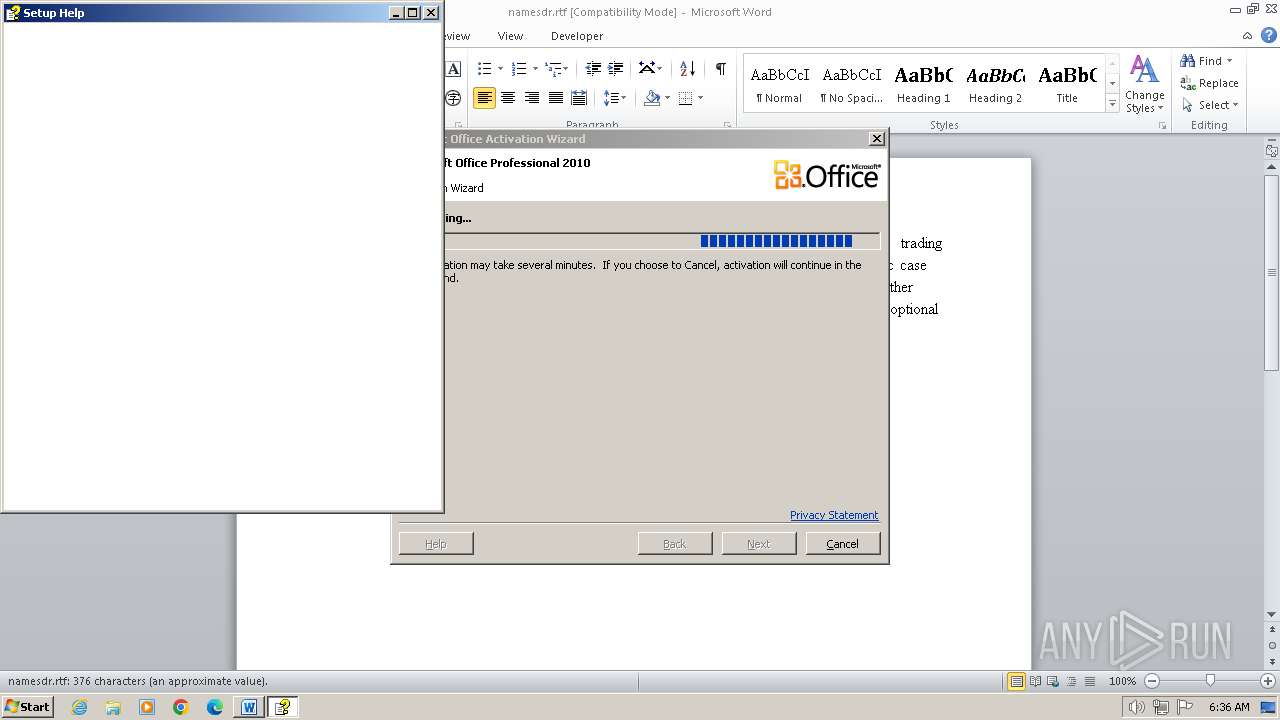The height and width of the screenshot is (720, 1280).
Task: Click the Zoom Out minus button
Action: click(x=1151, y=681)
